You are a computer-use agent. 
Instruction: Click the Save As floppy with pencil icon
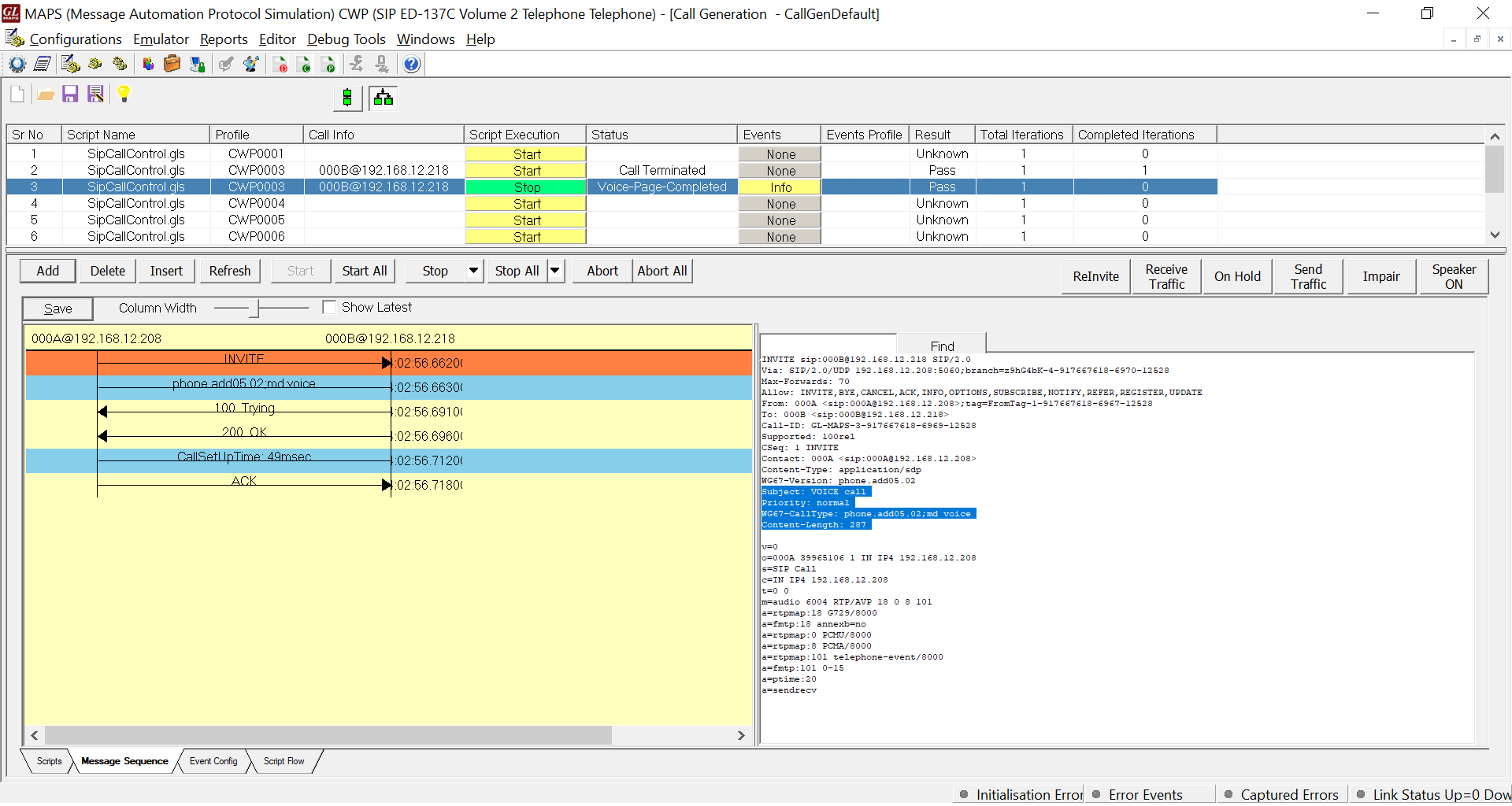[96, 94]
